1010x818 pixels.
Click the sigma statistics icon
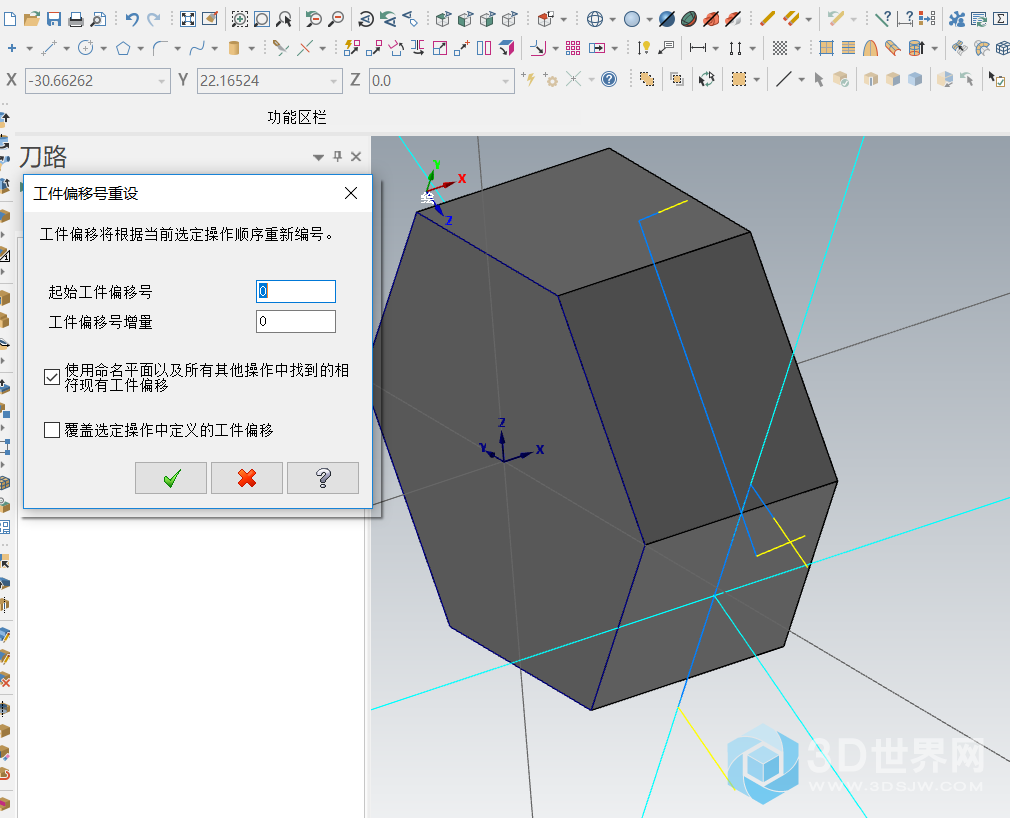click(x=1001, y=19)
